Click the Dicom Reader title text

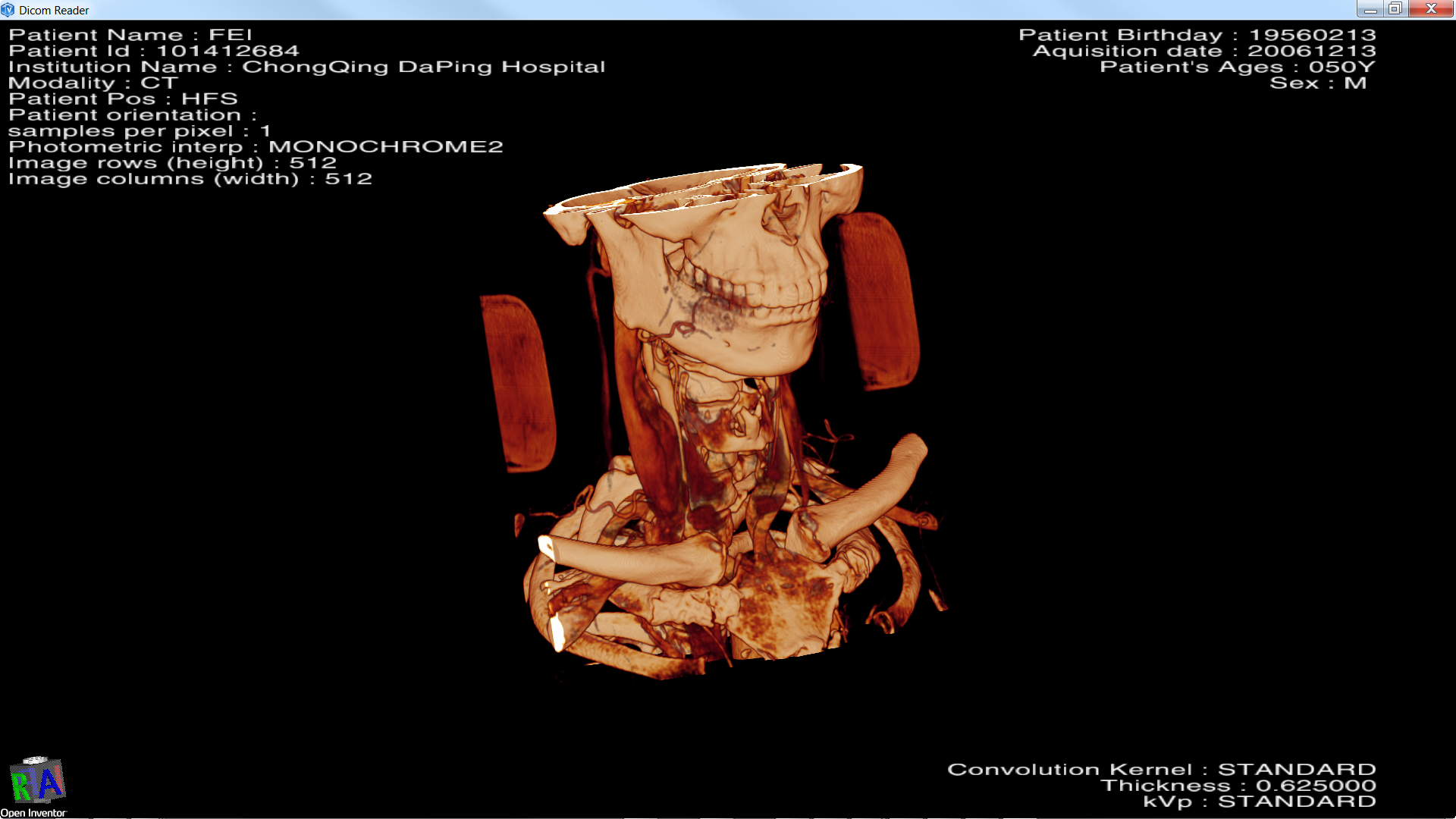pyautogui.click(x=54, y=11)
